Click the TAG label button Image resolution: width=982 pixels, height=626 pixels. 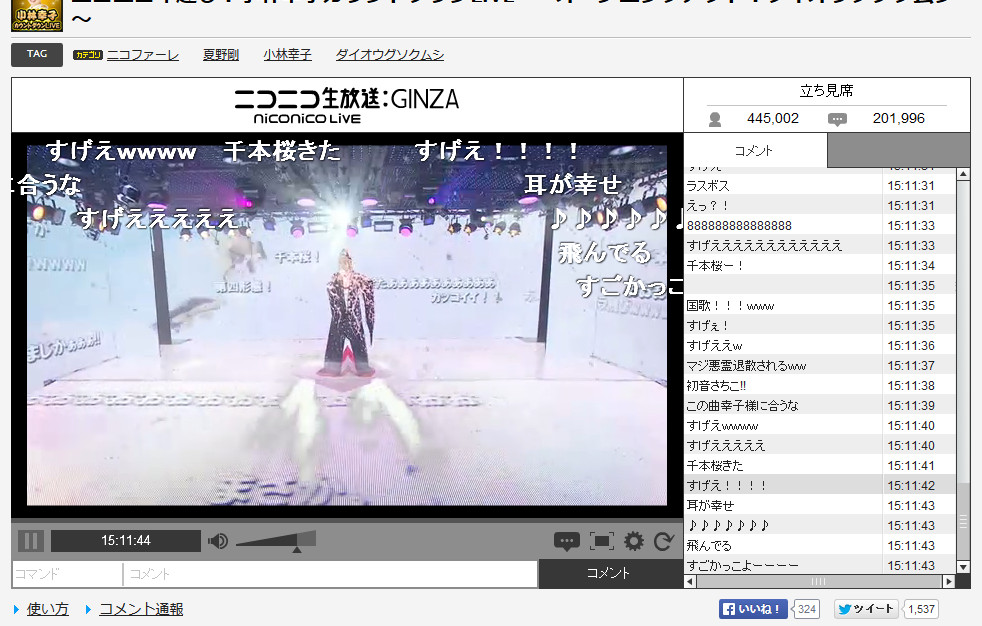point(37,54)
